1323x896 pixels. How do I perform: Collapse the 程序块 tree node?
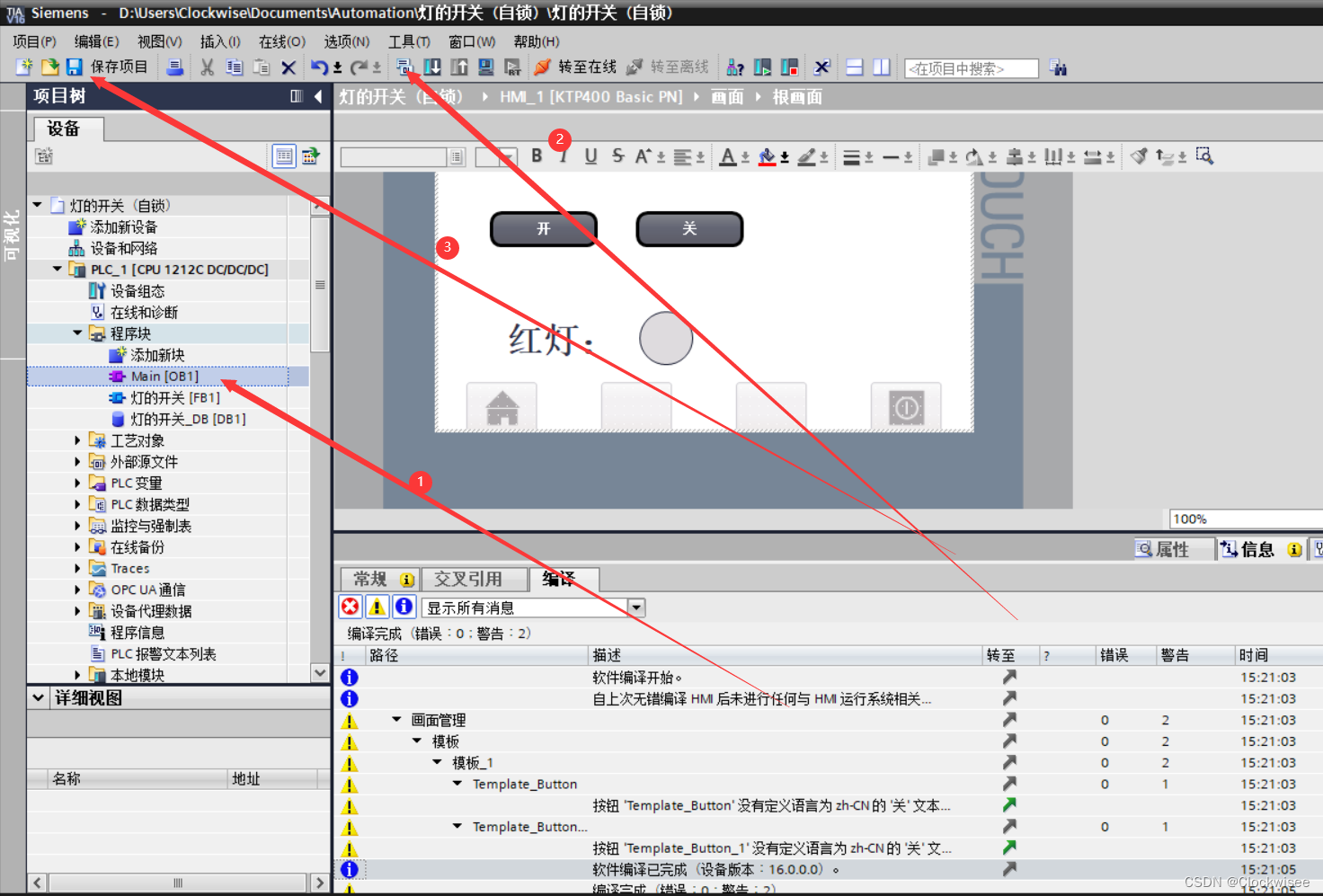(x=77, y=333)
